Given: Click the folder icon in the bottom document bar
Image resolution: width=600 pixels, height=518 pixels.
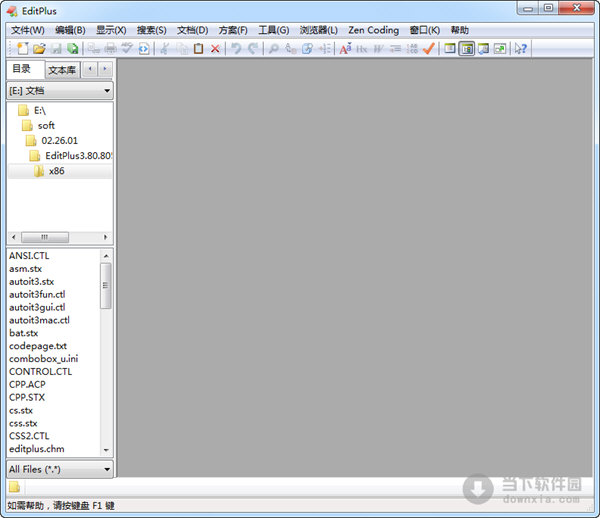Looking at the screenshot, I should coord(15,487).
